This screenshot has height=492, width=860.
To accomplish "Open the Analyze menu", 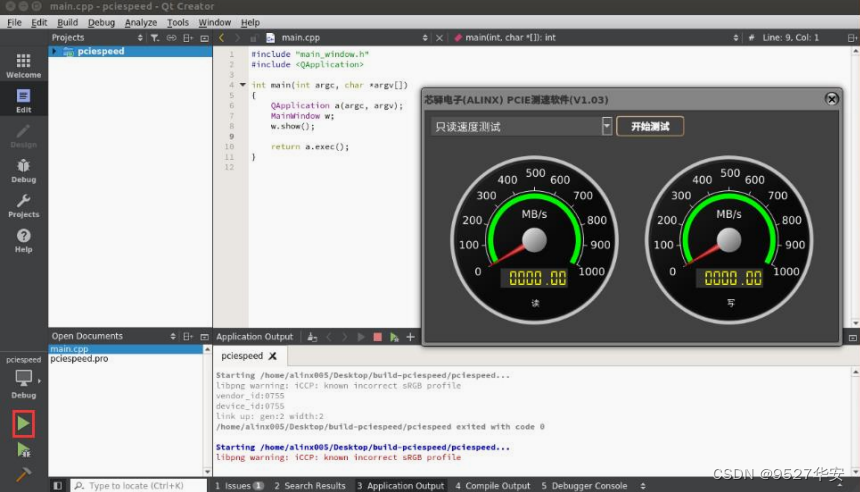I will pos(141,22).
